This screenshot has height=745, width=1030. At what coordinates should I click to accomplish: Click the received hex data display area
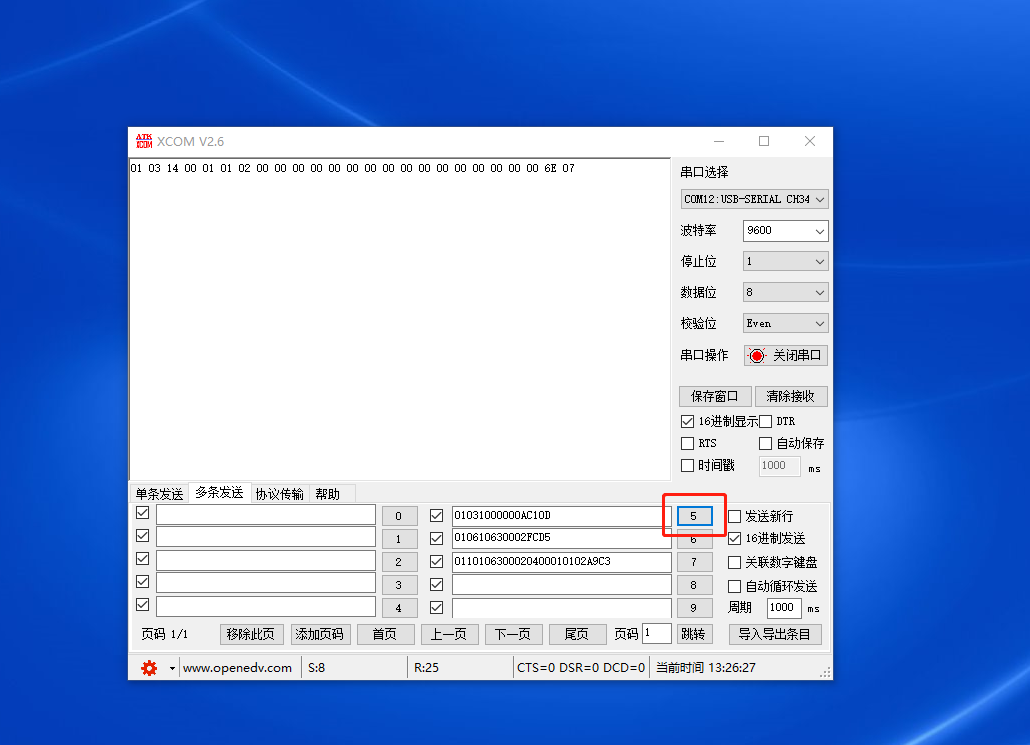click(x=400, y=319)
